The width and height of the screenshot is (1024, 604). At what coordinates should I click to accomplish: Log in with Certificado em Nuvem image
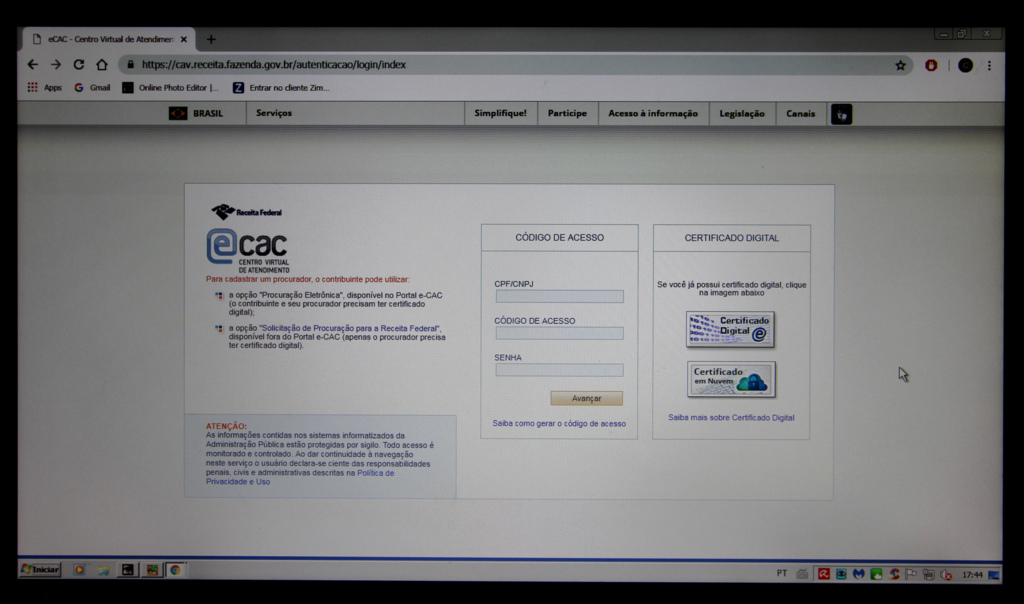(x=731, y=379)
